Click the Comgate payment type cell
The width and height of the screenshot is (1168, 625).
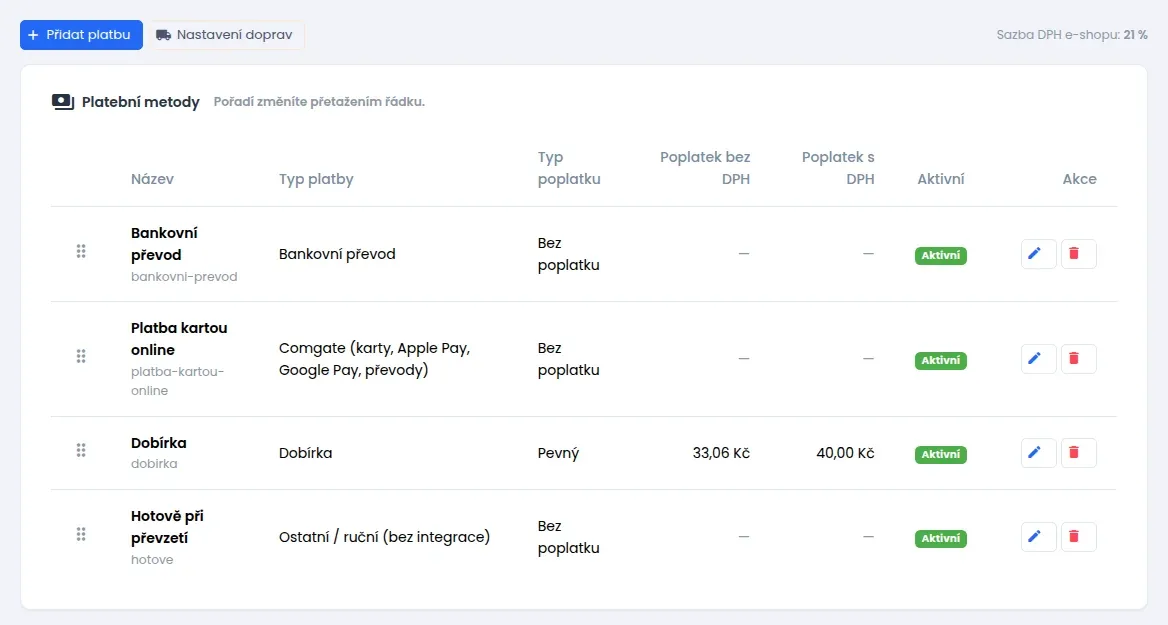(374, 359)
